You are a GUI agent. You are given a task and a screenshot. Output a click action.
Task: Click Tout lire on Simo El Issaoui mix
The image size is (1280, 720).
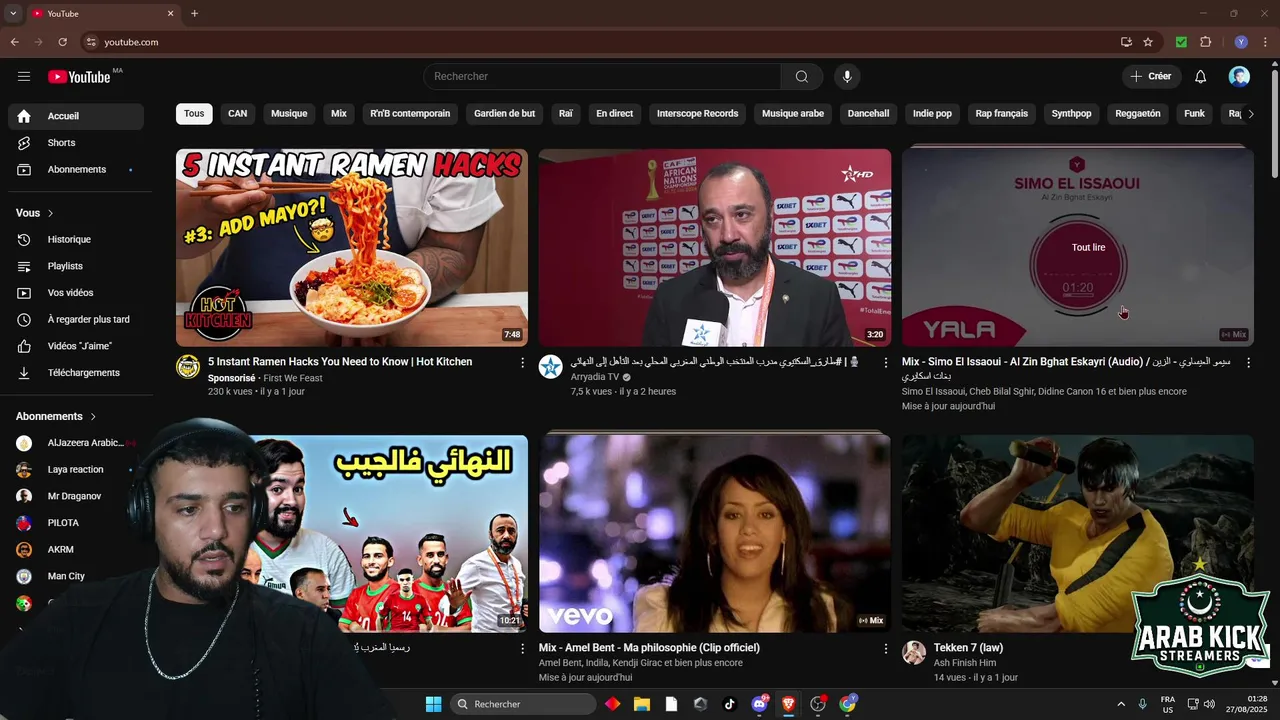[x=1088, y=247]
